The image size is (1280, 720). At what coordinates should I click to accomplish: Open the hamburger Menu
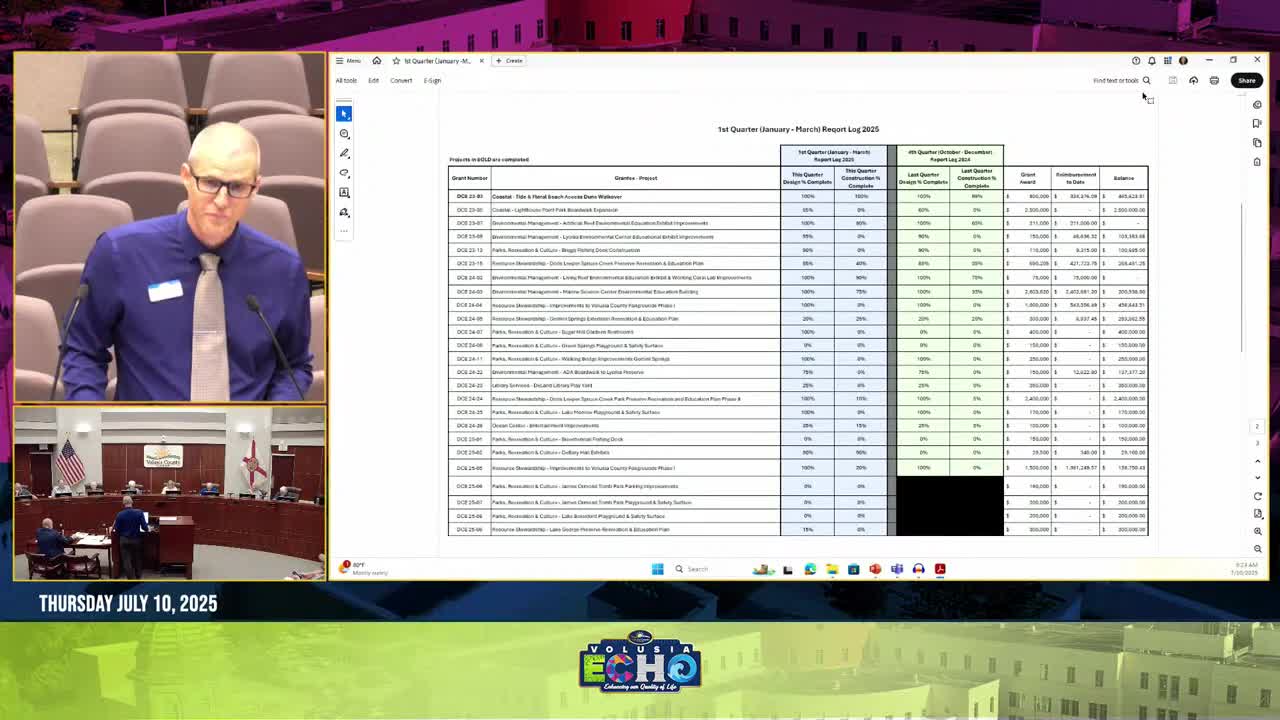tap(348, 61)
